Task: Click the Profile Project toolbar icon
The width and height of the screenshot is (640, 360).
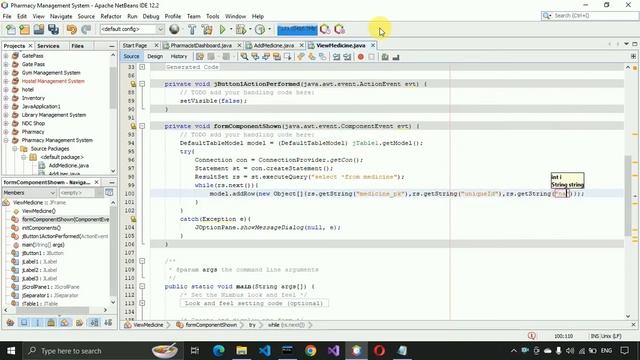Action: pyautogui.click(x=260, y=29)
